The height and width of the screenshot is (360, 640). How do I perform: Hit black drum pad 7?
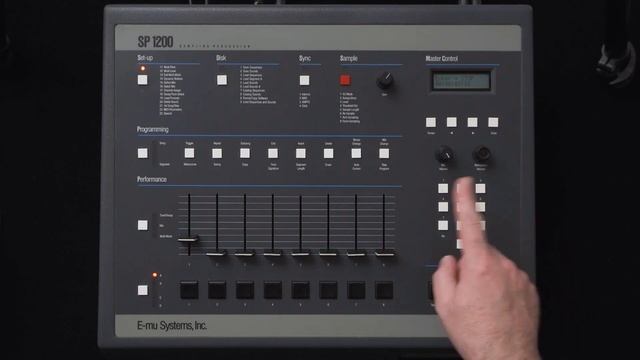[356, 290]
